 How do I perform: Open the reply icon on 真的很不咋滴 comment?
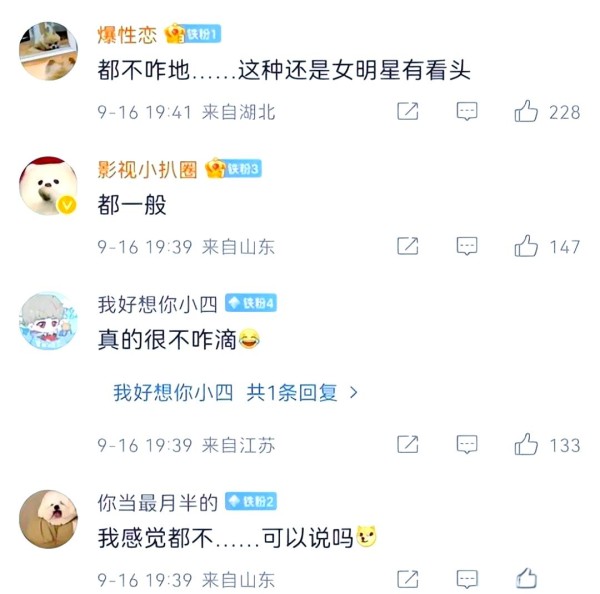(x=467, y=445)
